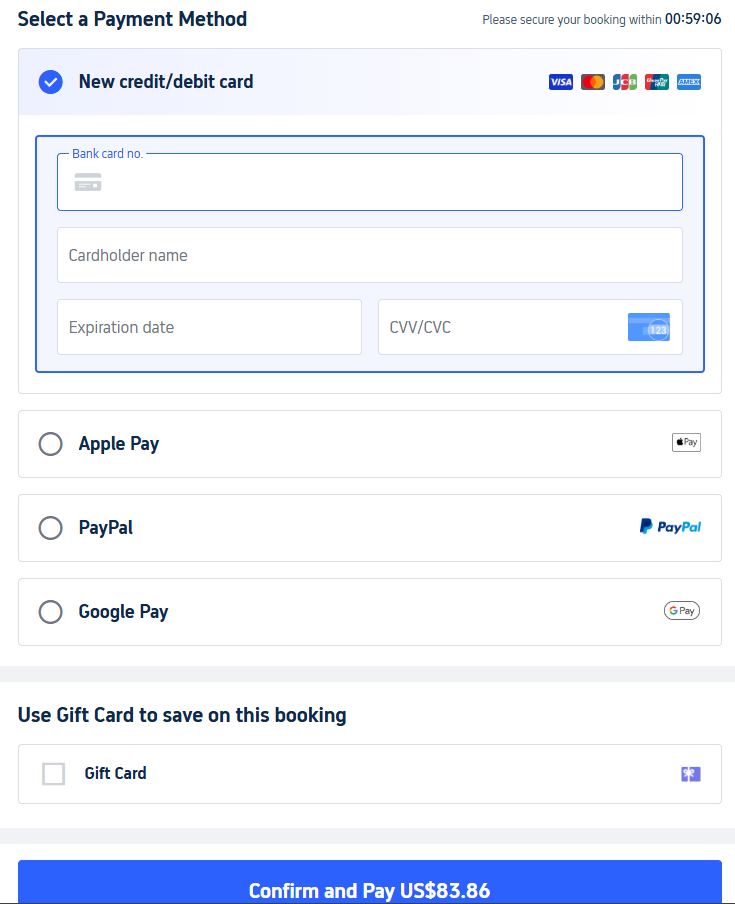Select the PayPal payment method
735x904 pixels.
[x=50, y=527]
